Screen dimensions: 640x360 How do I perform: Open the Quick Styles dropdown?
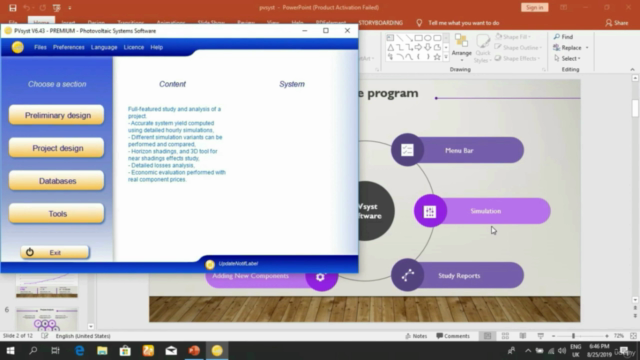pos(482,48)
